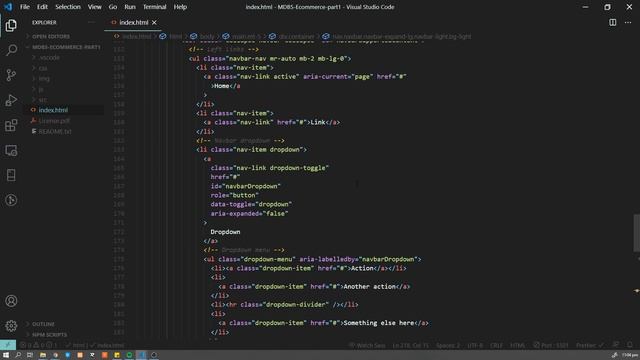
Task: Click the Watch Sass status bar button
Action: (x=367, y=345)
